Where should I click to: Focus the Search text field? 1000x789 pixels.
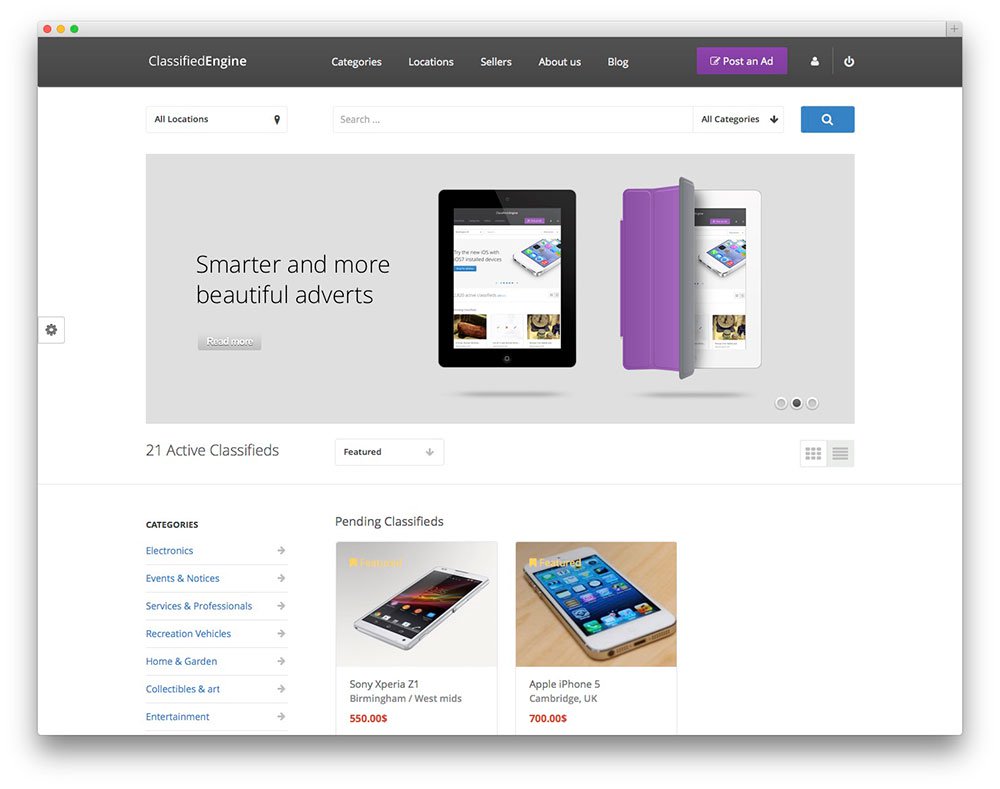coord(513,119)
